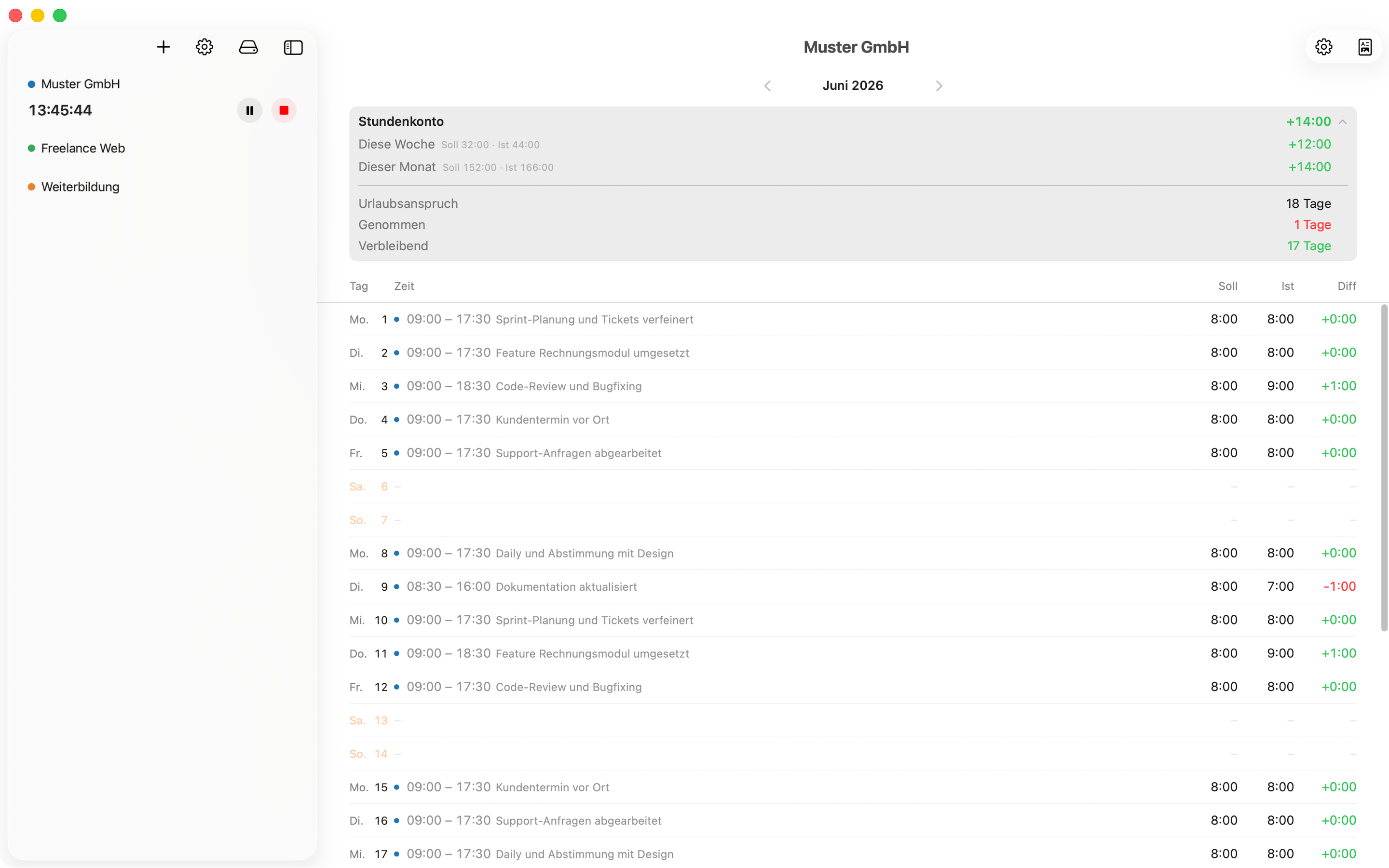Open Mi. 17 entry Daily und Abstimmung mit Design
This screenshot has width=1389, height=868.
[852, 854]
